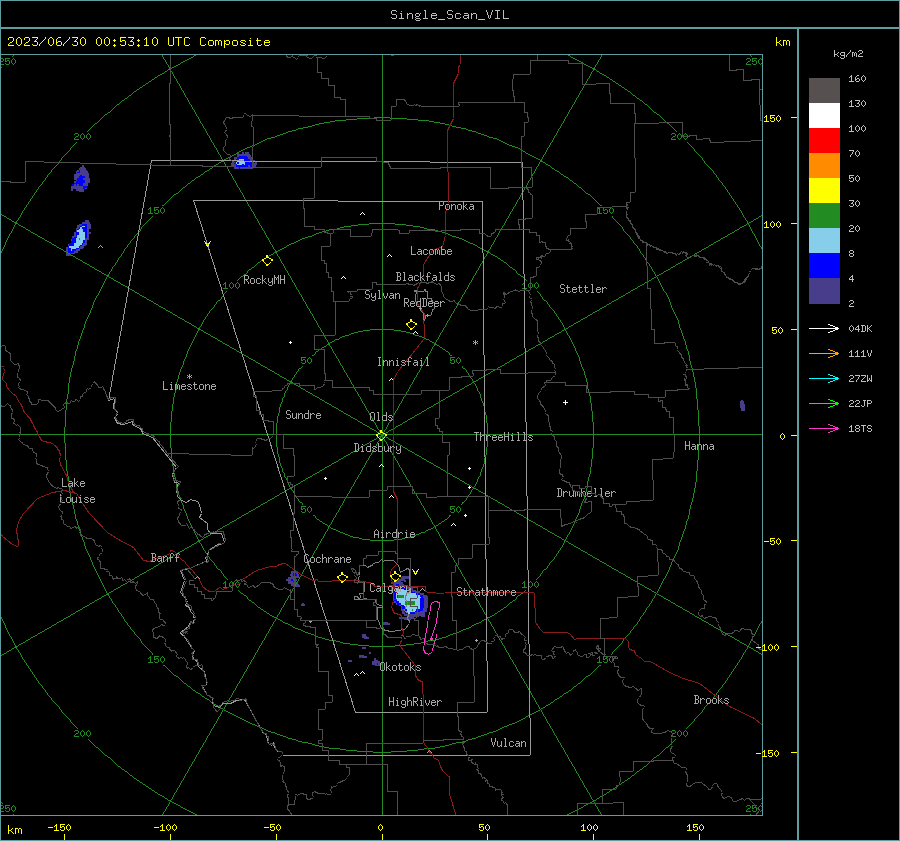Image resolution: width=900 pixels, height=841 pixels.
Task: Click the orange 111V arrow in legend
Action: [x=824, y=354]
